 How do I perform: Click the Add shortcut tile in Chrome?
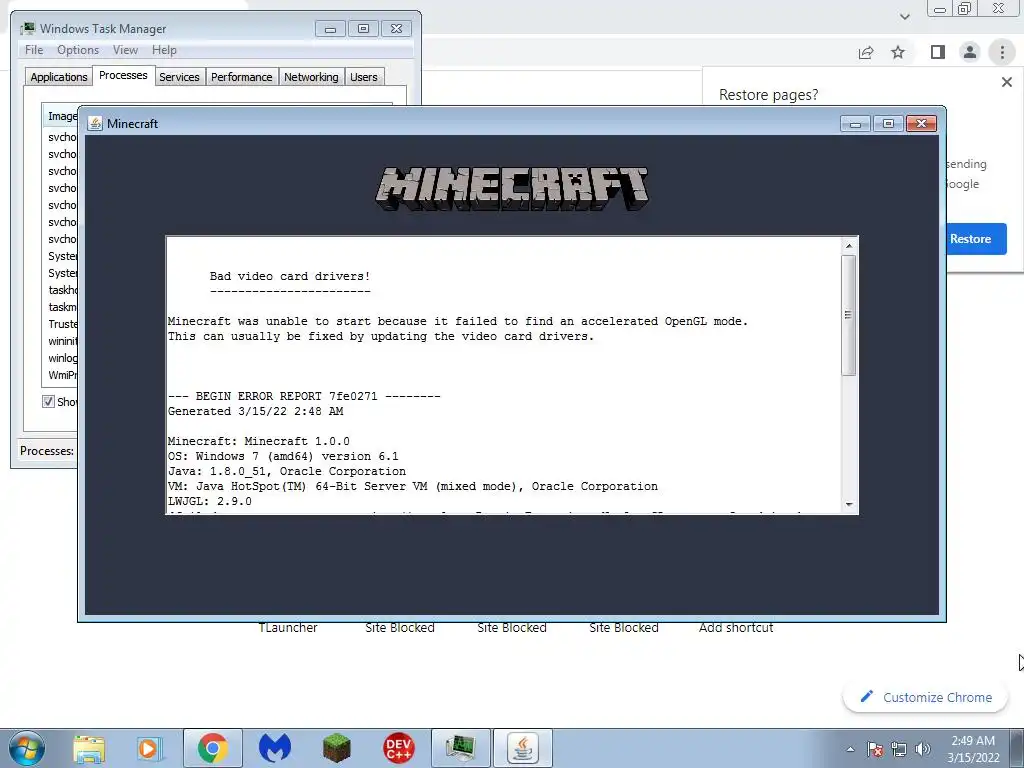click(736, 628)
